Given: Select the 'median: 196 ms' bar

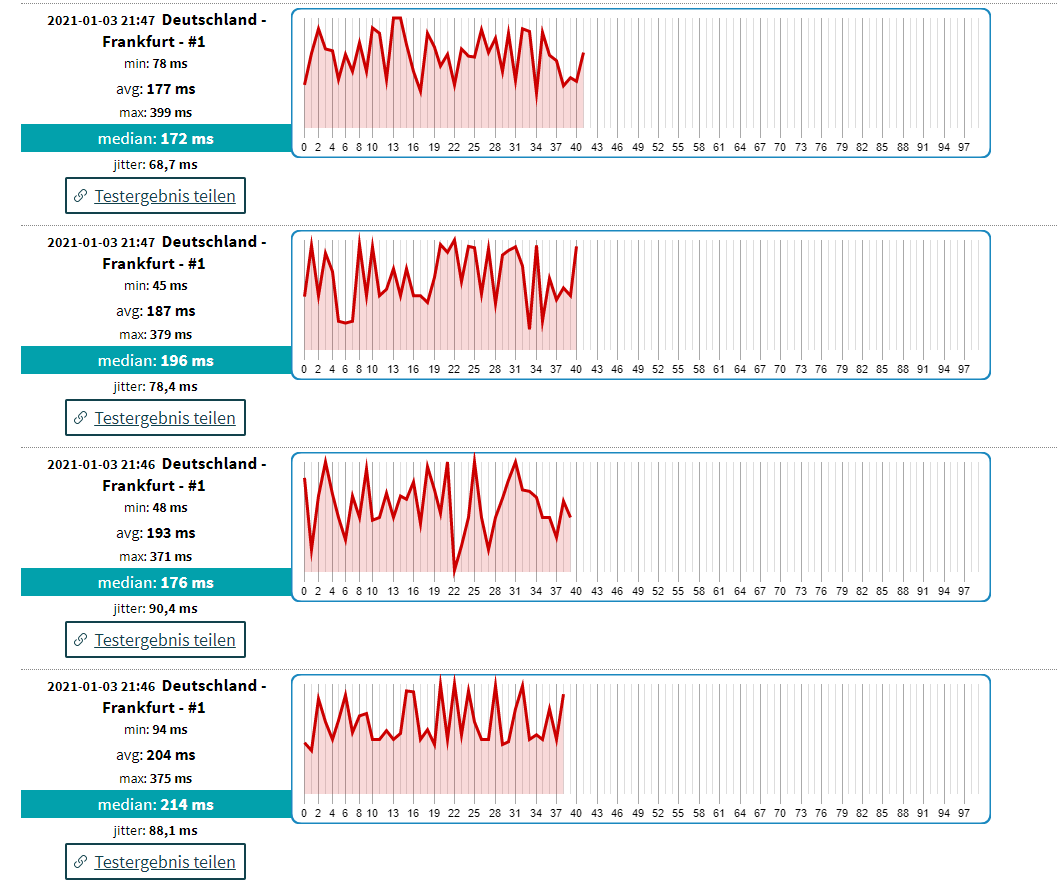Looking at the screenshot, I should coord(156,360).
